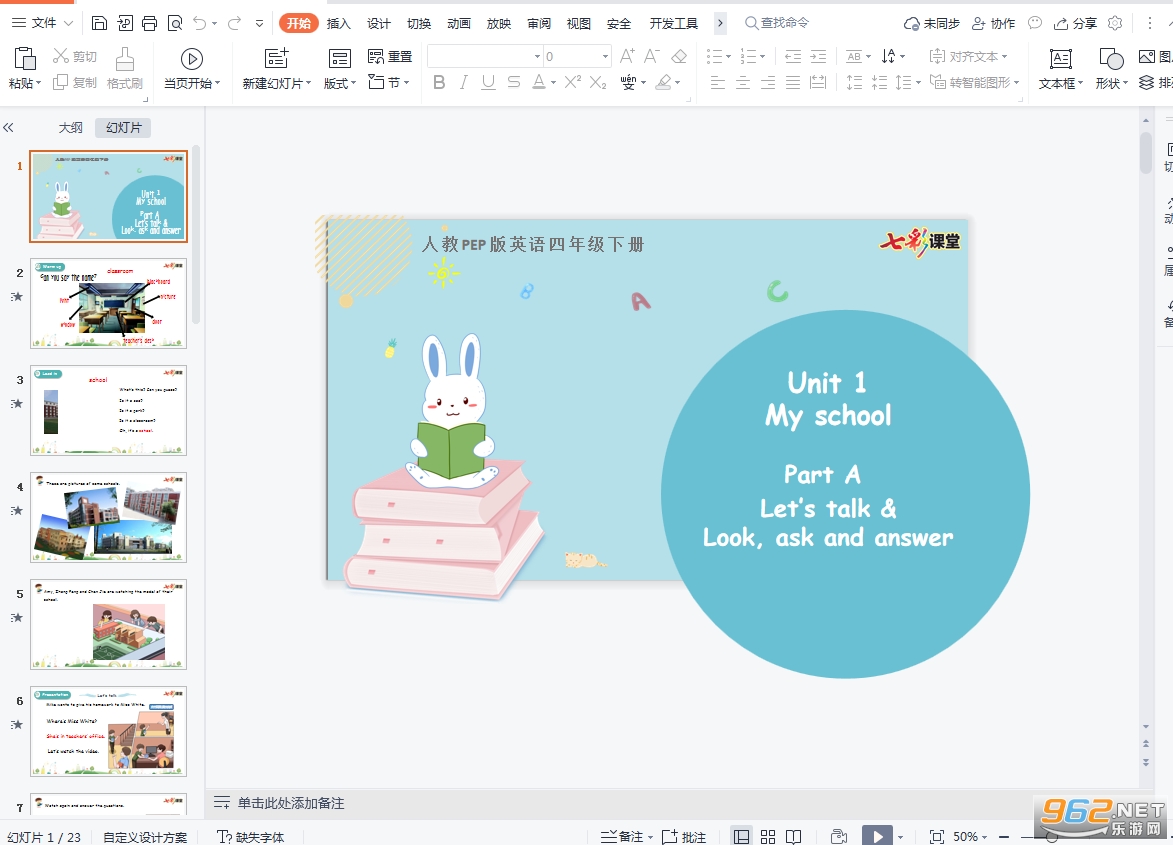Viewport: 1173px width, 845px height.
Task: Toggle Italic formatting
Action: (464, 82)
